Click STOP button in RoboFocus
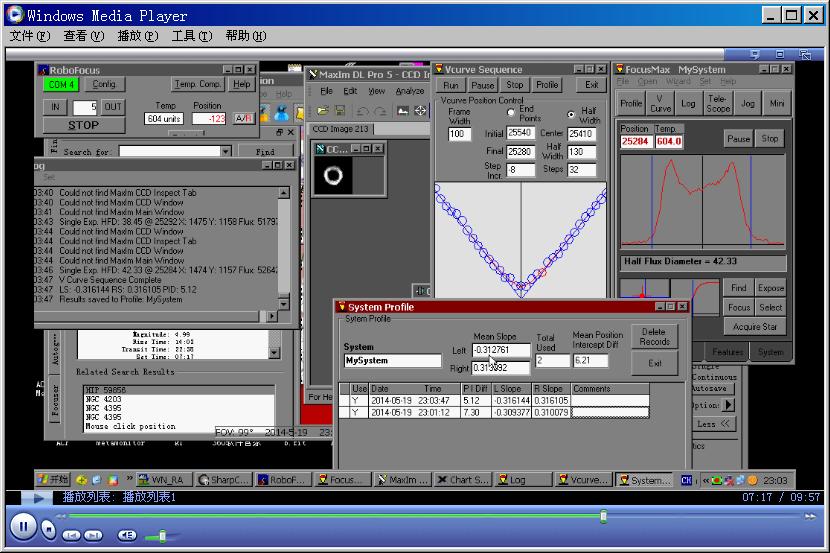This screenshot has width=830, height=553. tap(84, 125)
